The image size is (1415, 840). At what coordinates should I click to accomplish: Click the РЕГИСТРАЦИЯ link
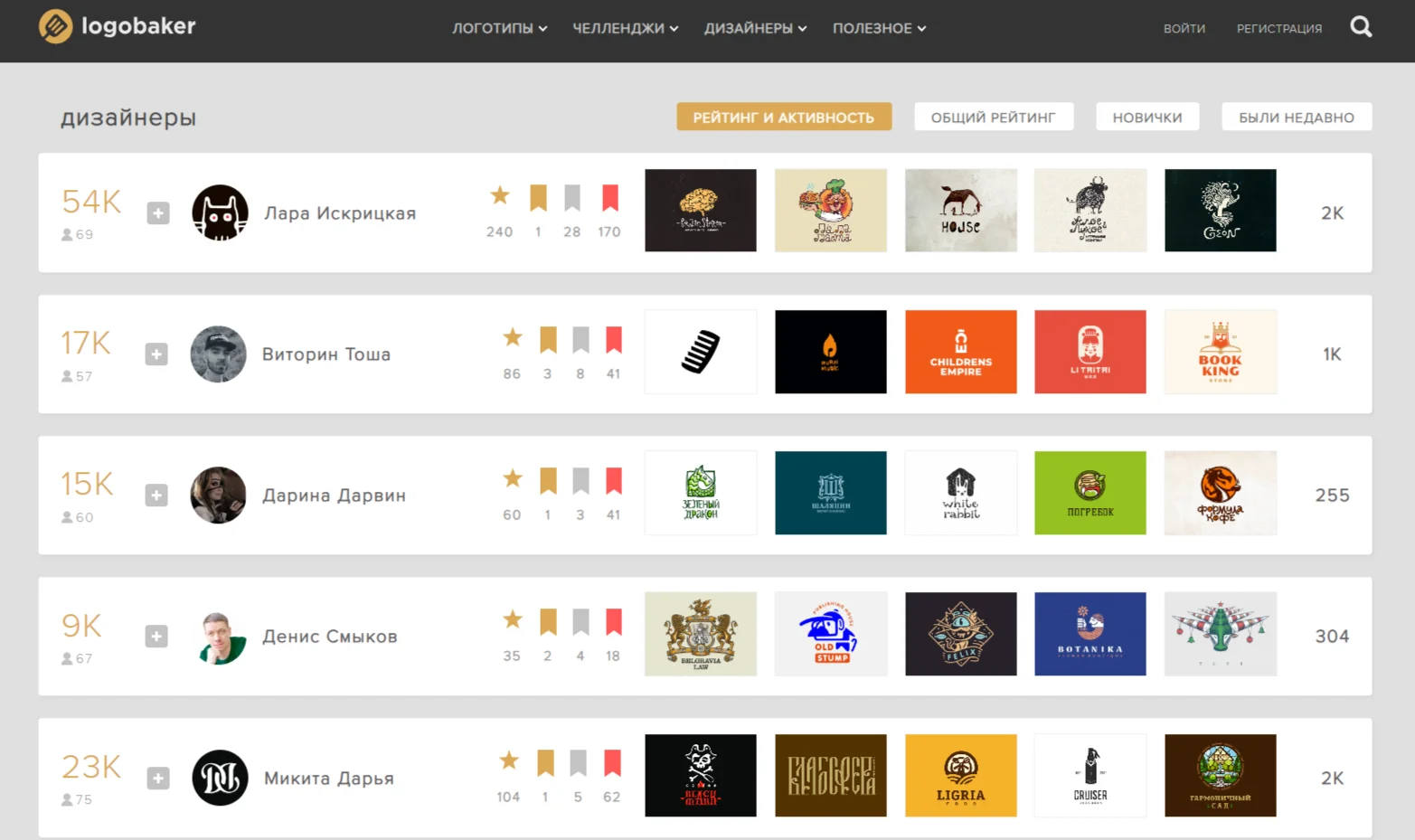[x=1279, y=29]
